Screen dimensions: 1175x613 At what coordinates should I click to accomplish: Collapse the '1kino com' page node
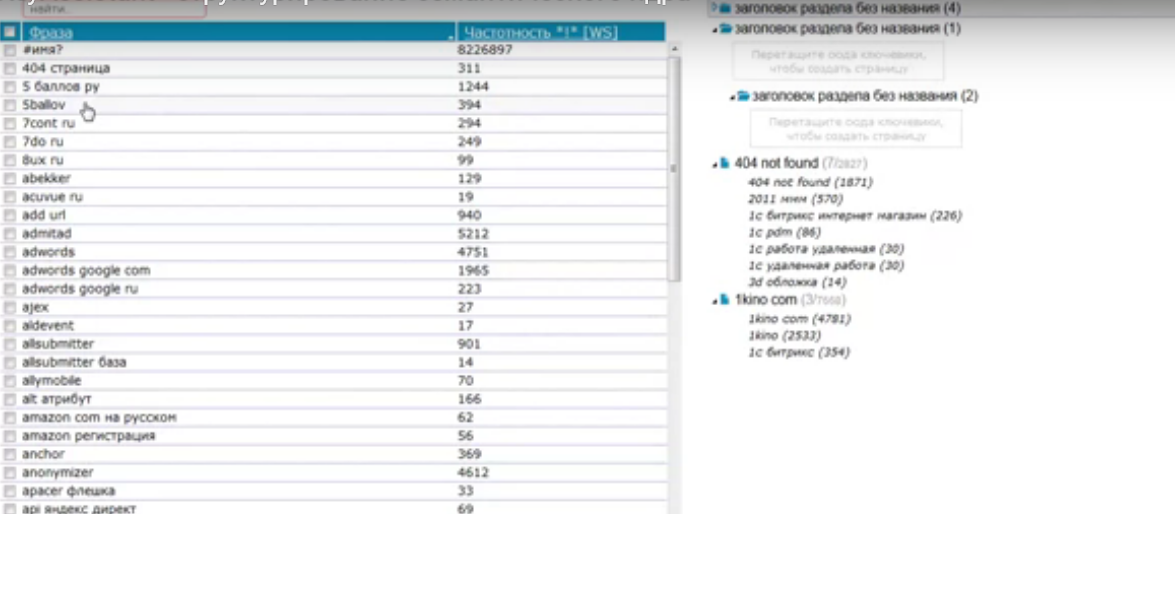(x=715, y=301)
